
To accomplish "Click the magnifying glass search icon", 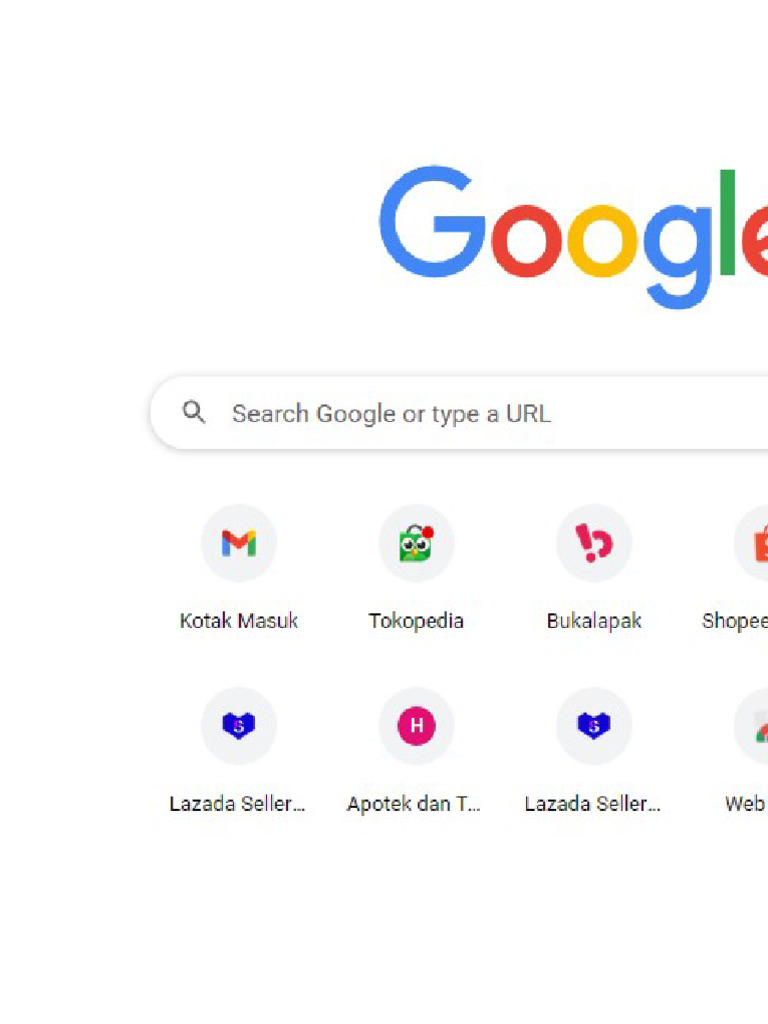I will coord(194,413).
